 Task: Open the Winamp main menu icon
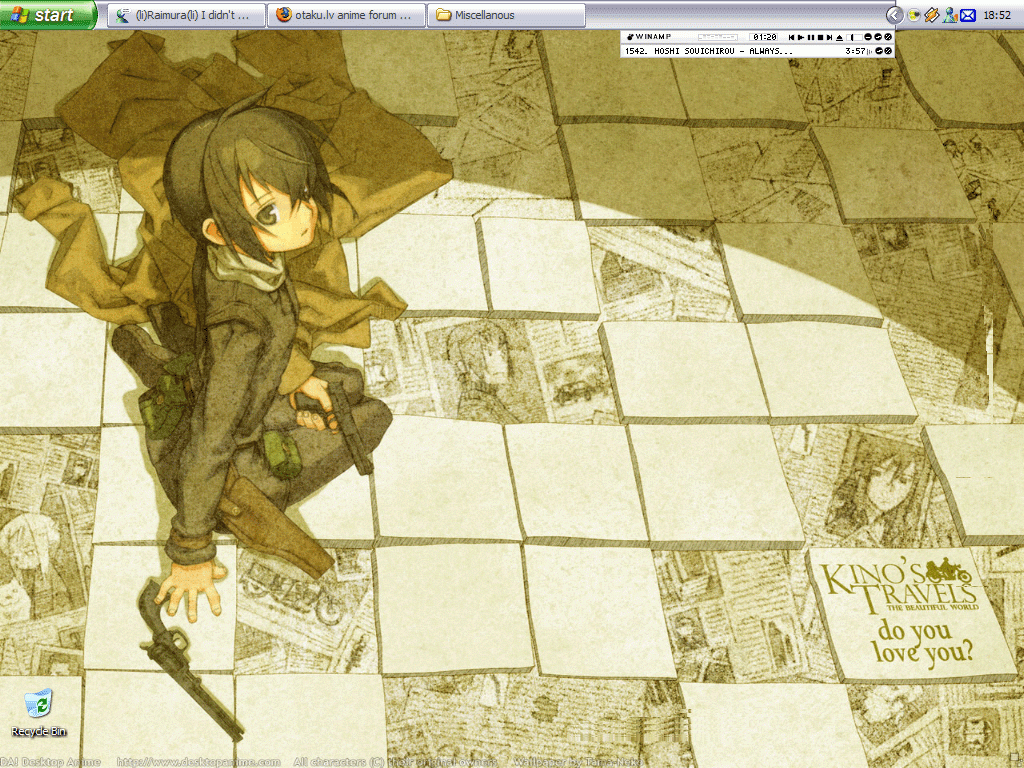click(x=630, y=37)
